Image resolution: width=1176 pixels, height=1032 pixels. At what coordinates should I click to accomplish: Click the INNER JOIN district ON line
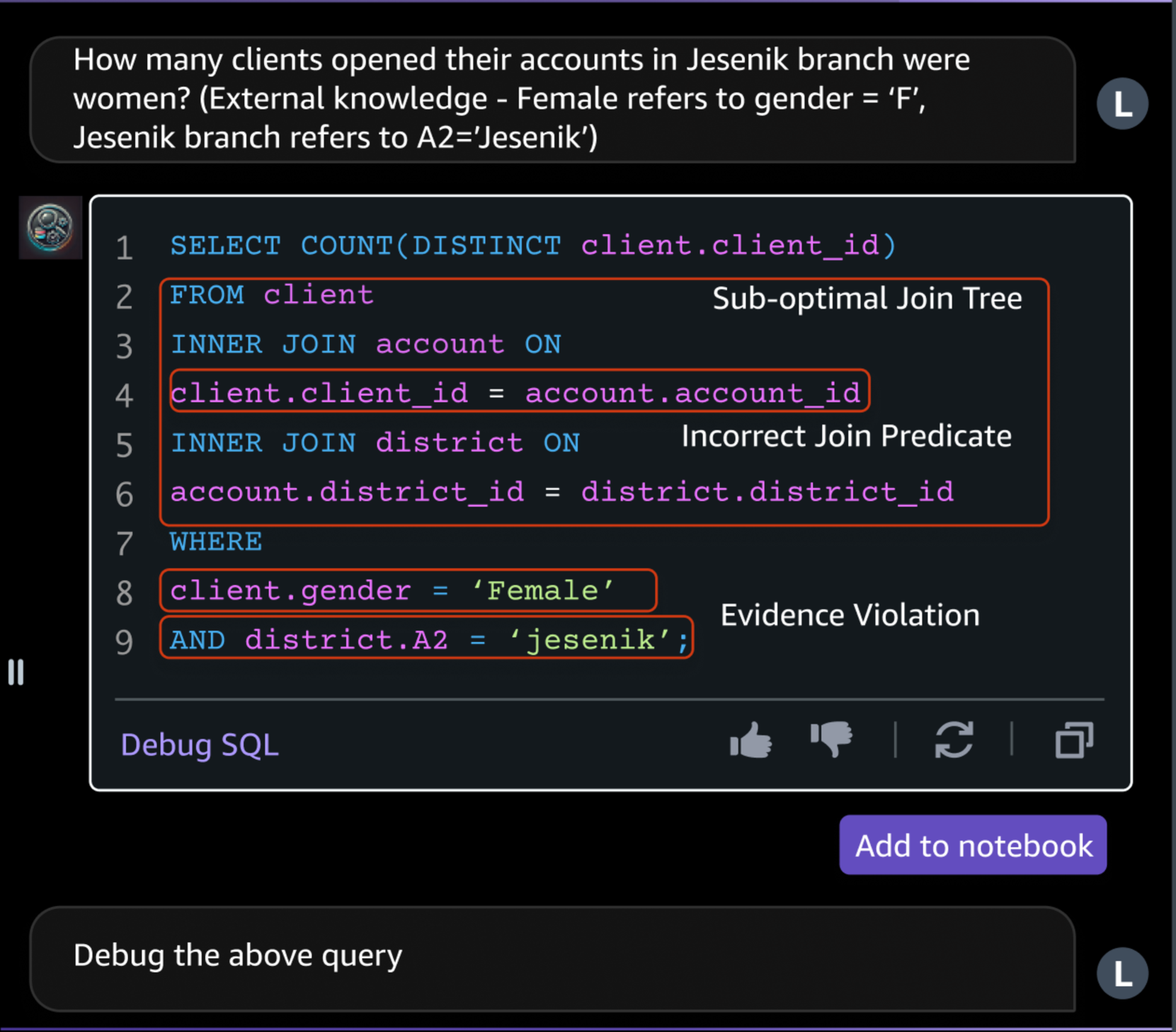click(x=375, y=443)
